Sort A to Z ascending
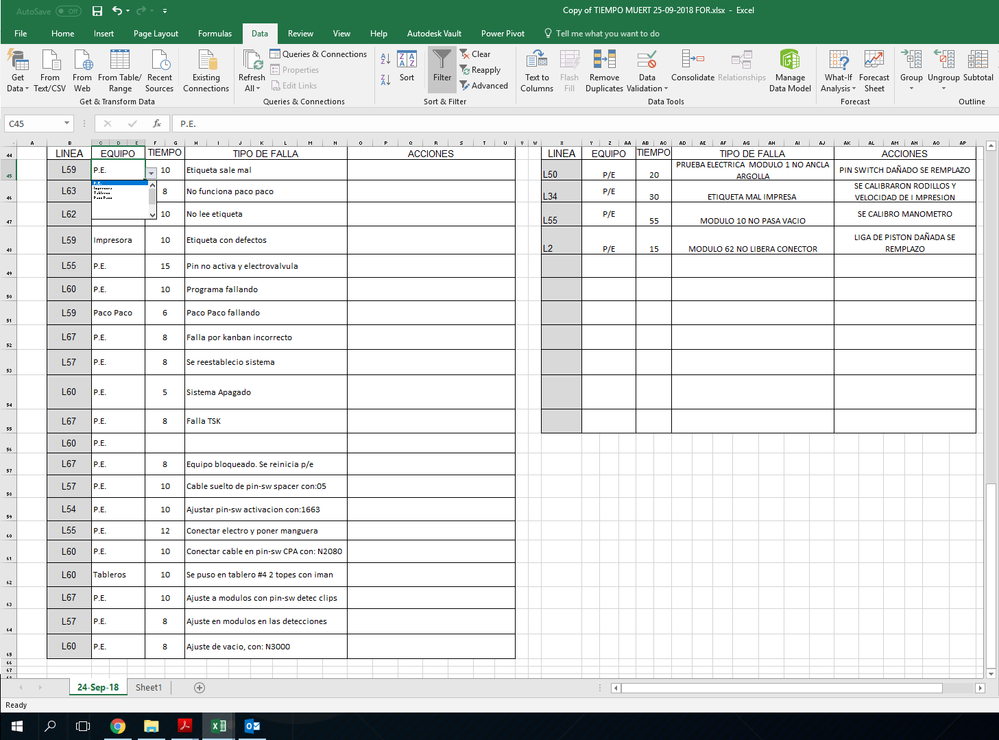This screenshot has height=740, width=999. coord(385,59)
